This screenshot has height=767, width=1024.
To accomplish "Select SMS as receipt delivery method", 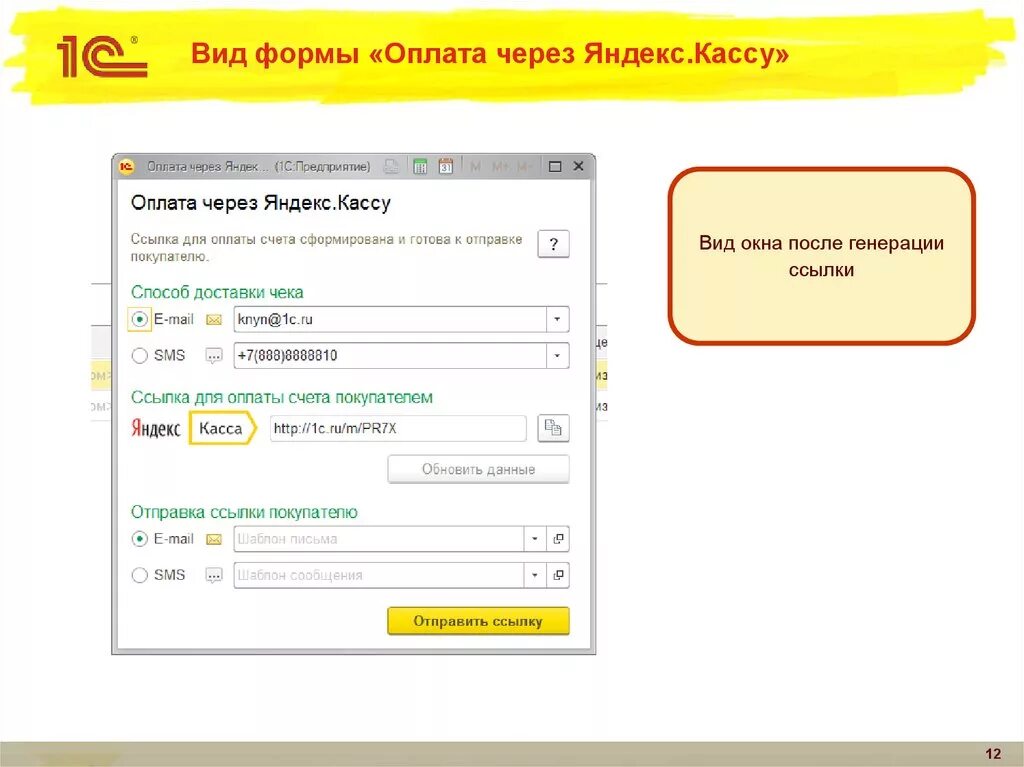I will (139, 356).
